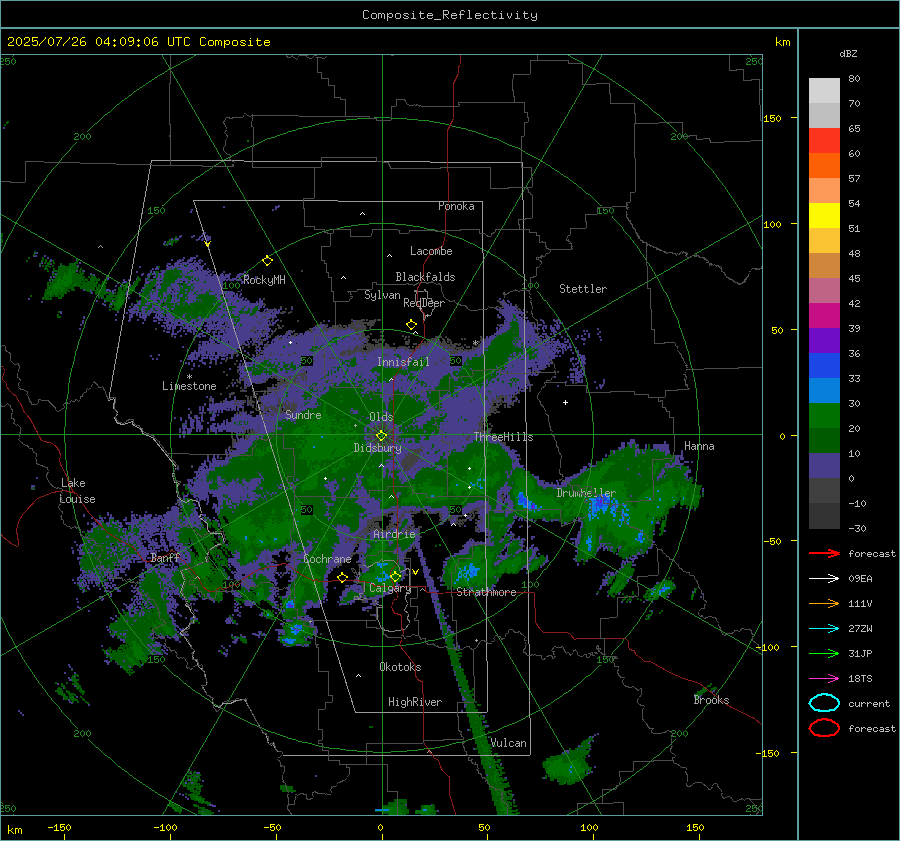Click the green 31JP arrow in legend
The width and height of the screenshot is (900, 841).
point(824,653)
